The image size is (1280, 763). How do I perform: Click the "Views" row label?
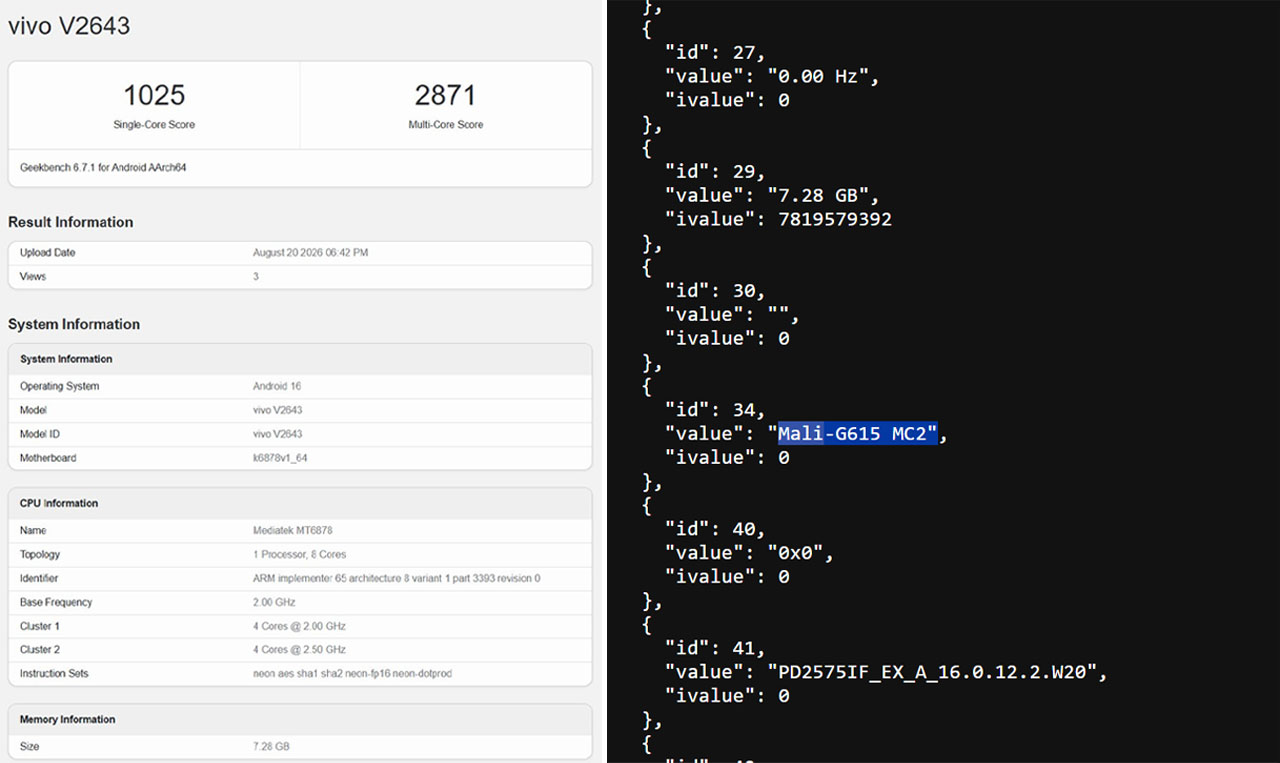click(x=33, y=277)
